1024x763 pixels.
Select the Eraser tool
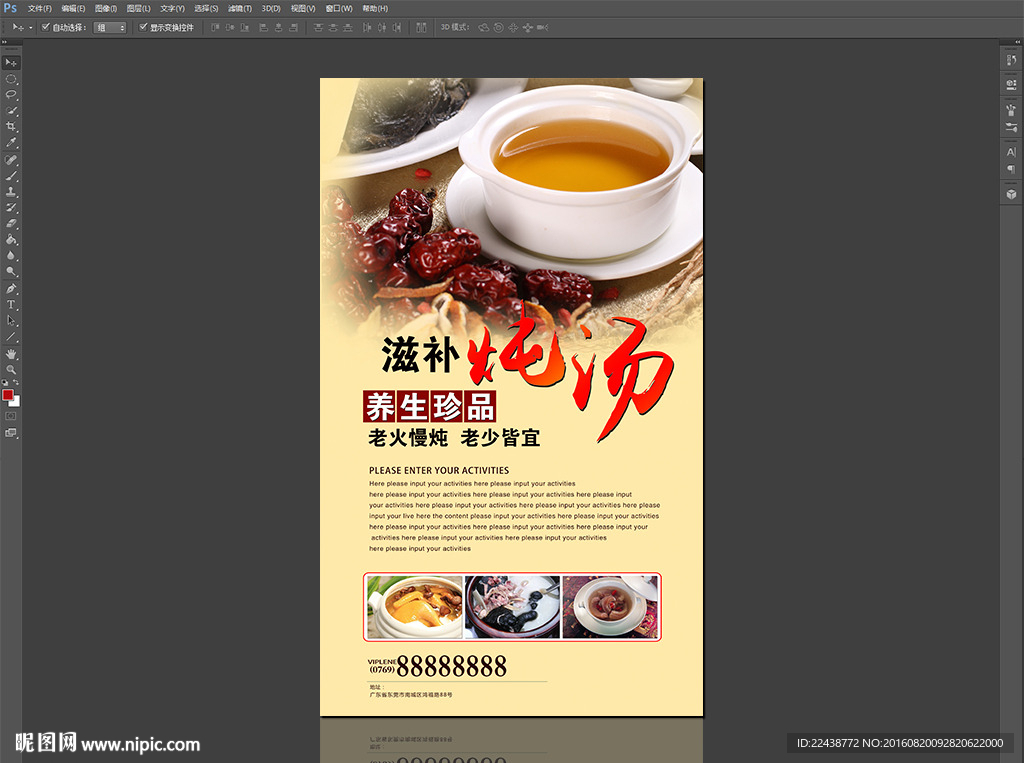(11, 223)
